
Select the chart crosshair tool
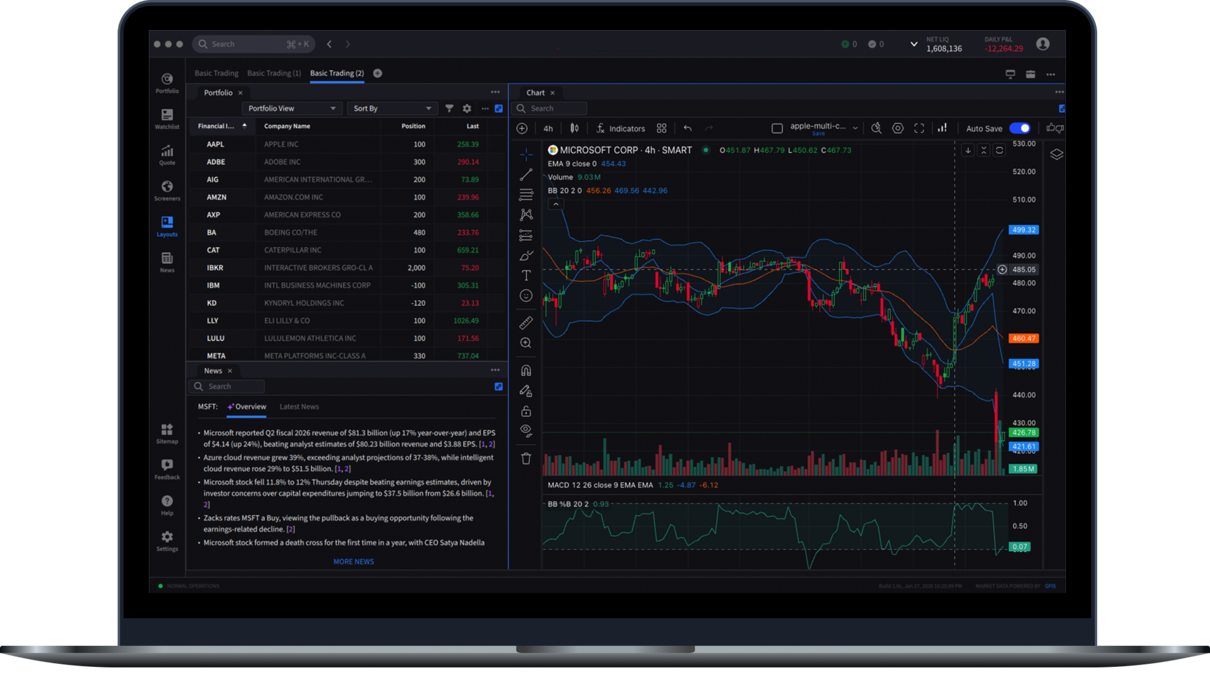526,155
